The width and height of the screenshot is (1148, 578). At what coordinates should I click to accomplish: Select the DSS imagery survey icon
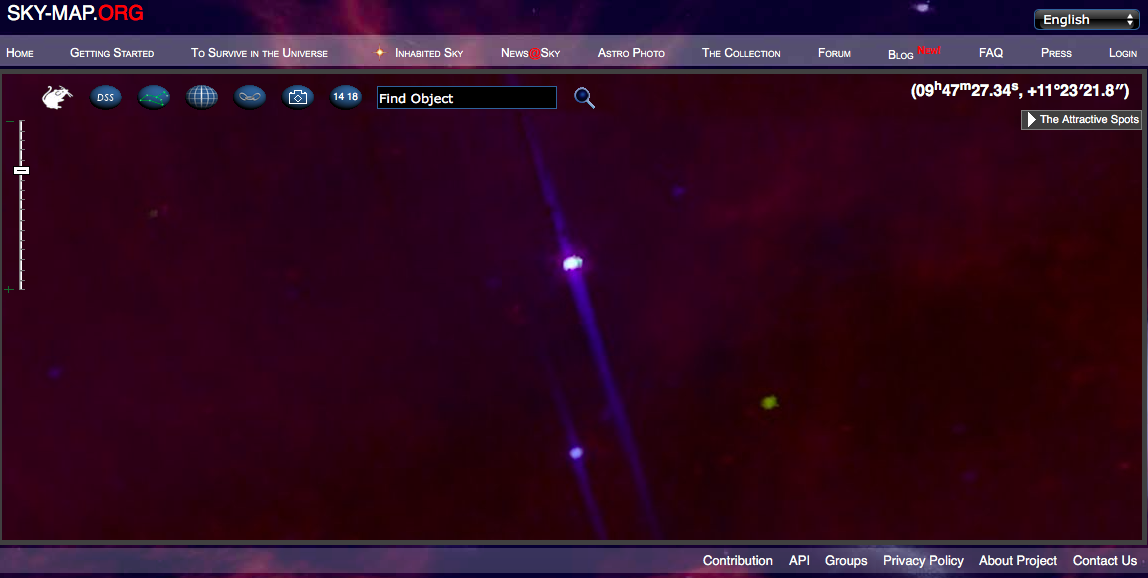click(105, 97)
